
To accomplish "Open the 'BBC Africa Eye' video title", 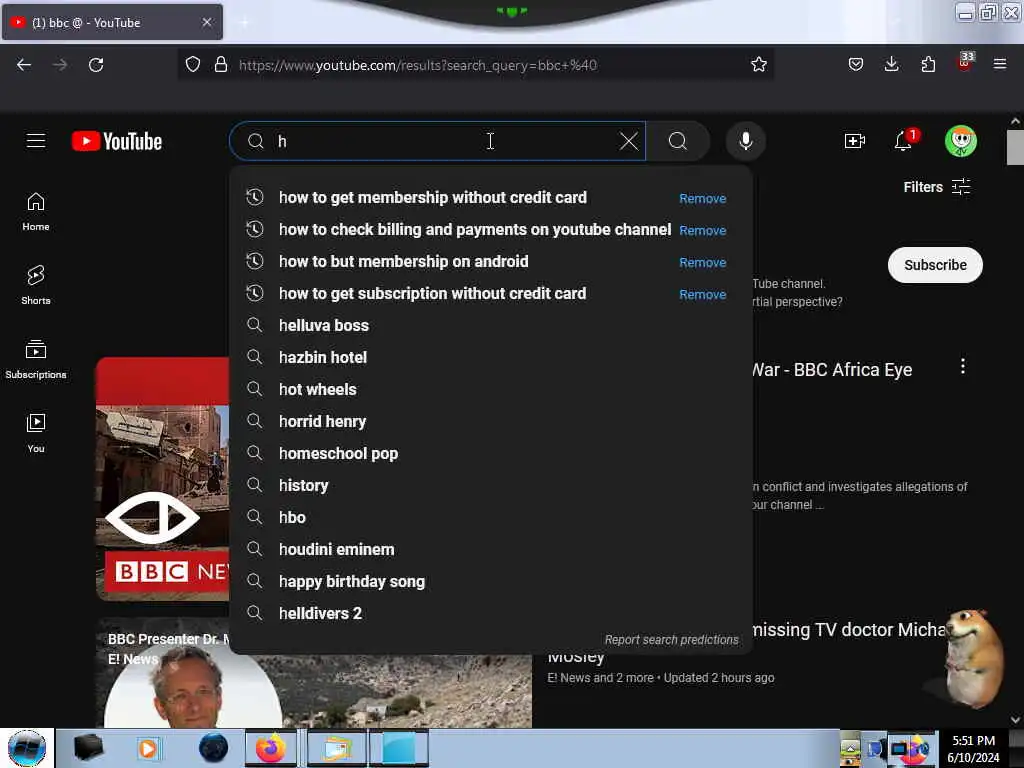I will click(x=833, y=370).
